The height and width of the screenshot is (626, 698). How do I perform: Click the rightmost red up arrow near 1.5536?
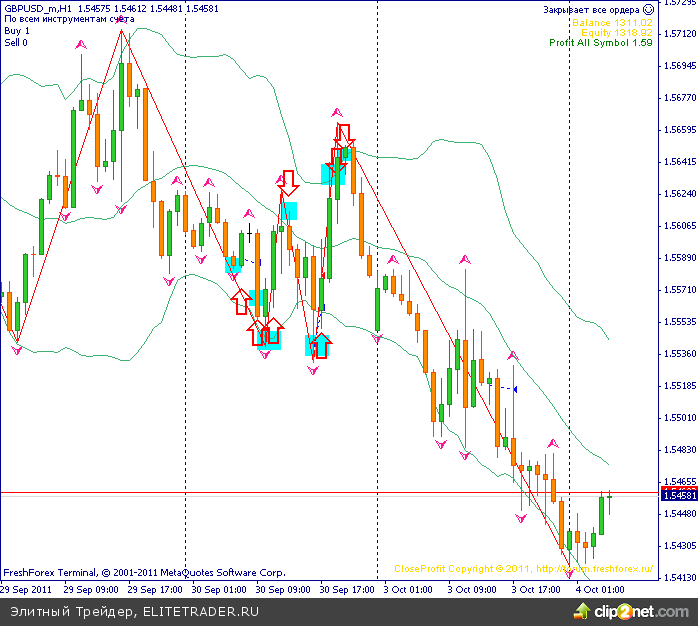pyautogui.click(x=321, y=346)
